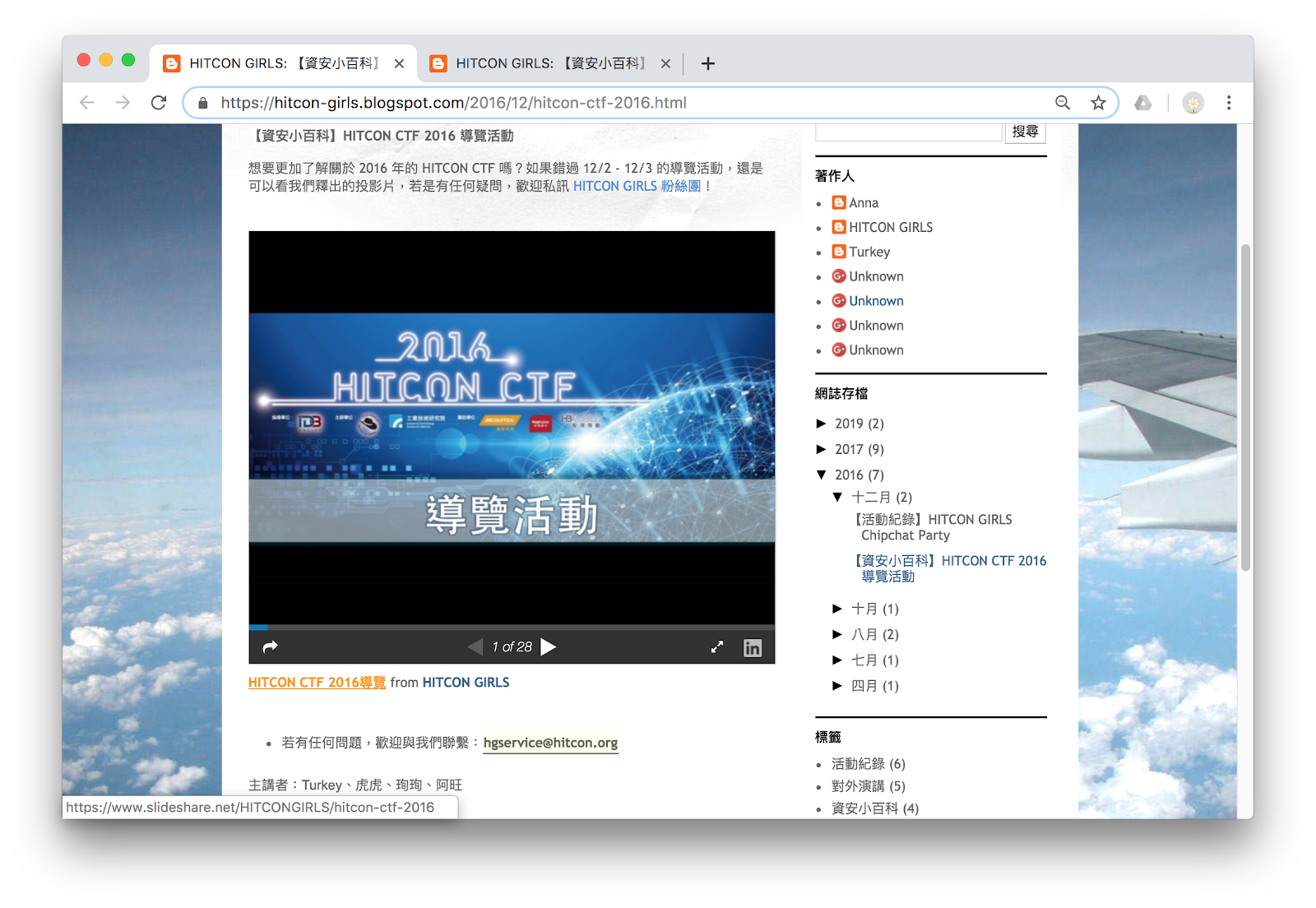1316x908 pixels.
Task: Open the HITCON GIRLS Chipchat Party post
Action: point(932,527)
